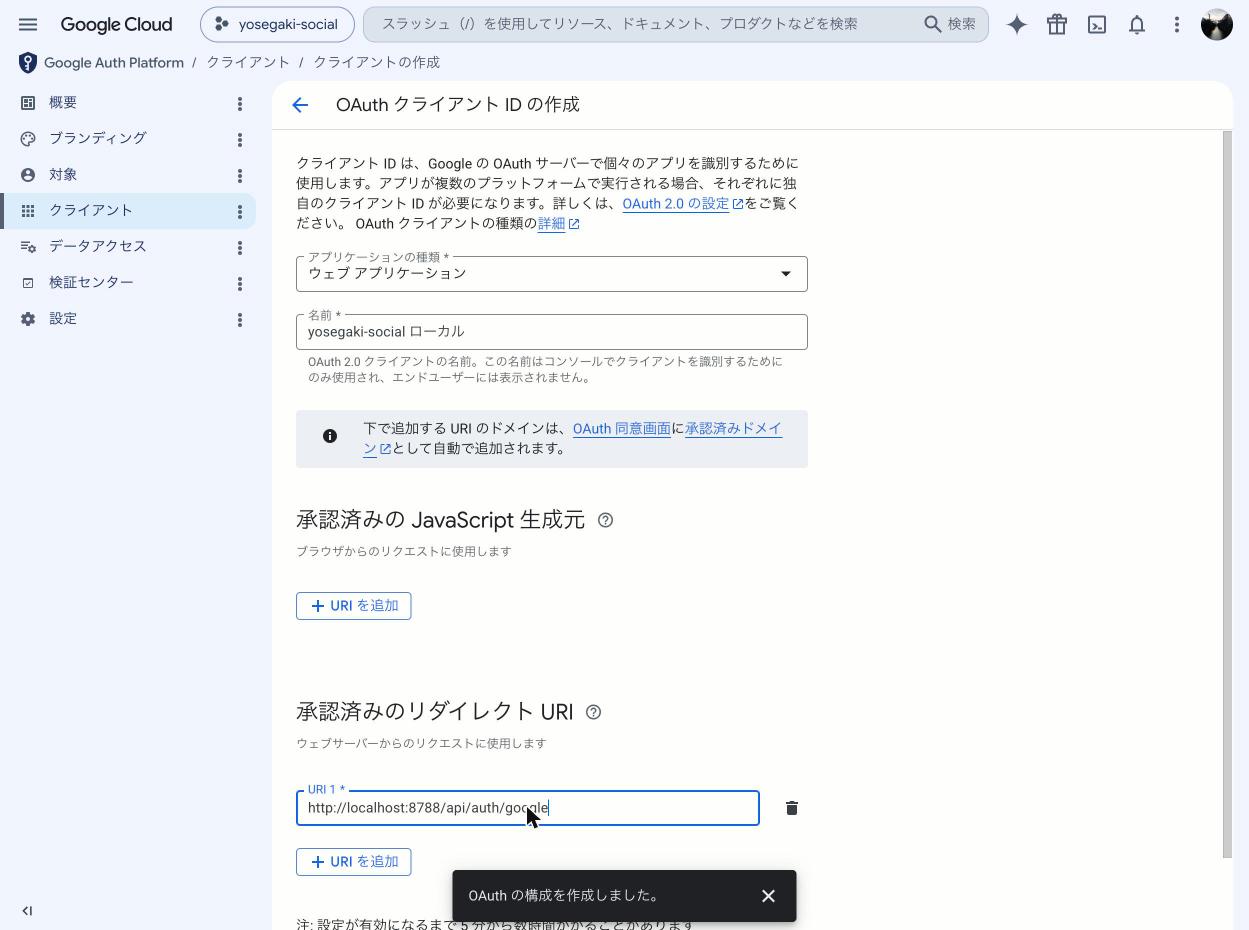Open the OAuth 同意画面 link
Screen dimensions: 1249x930
(x=622, y=428)
